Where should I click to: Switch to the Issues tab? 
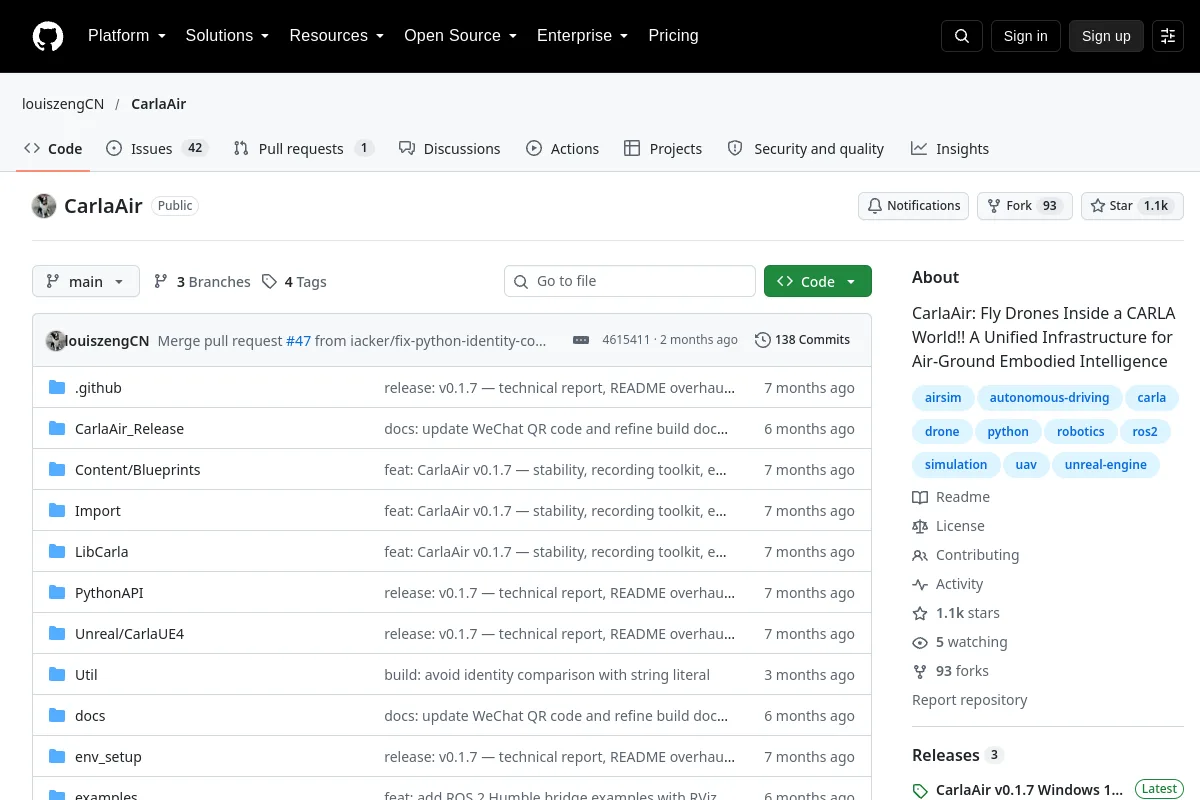click(x=156, y=149)
